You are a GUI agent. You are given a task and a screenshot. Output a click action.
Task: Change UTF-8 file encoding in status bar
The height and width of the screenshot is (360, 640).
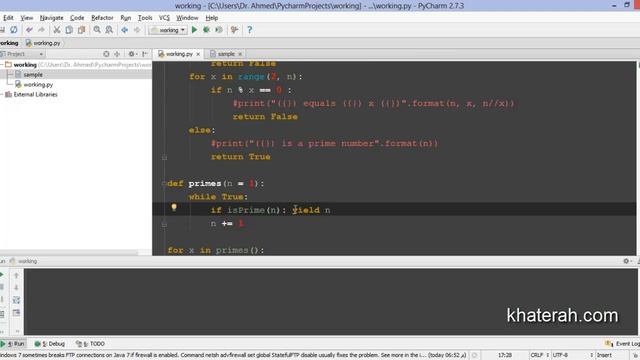[x=572, y=355]
